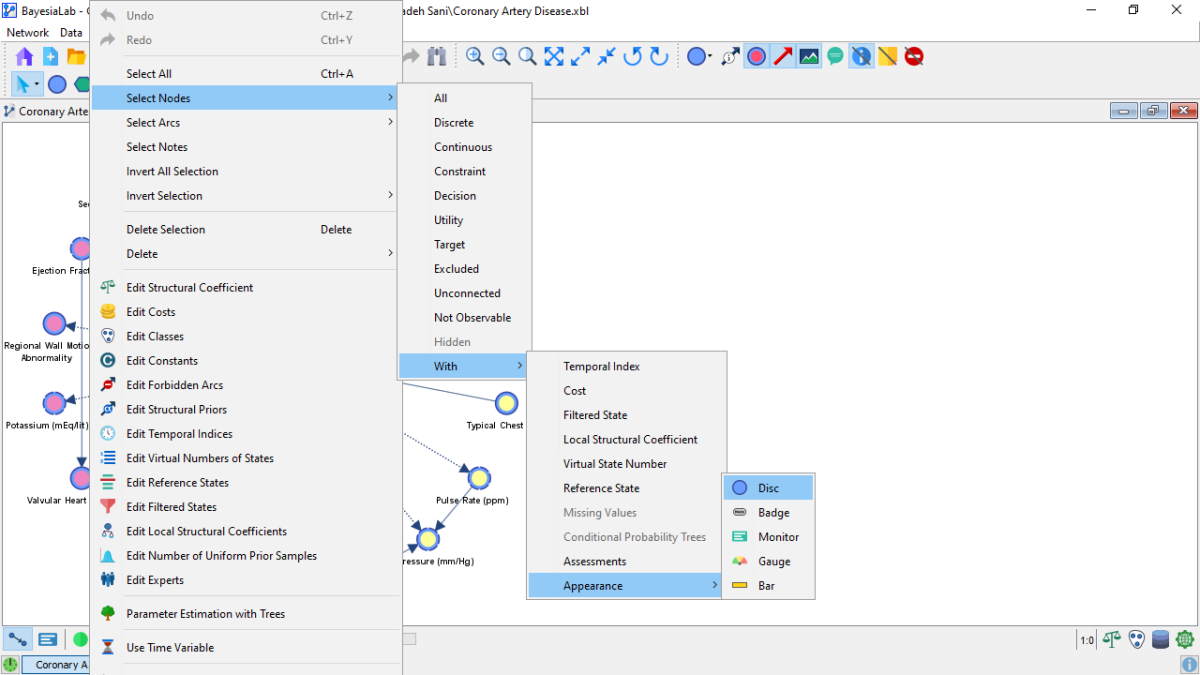Click the Typical Chest node

pos(507,403)
